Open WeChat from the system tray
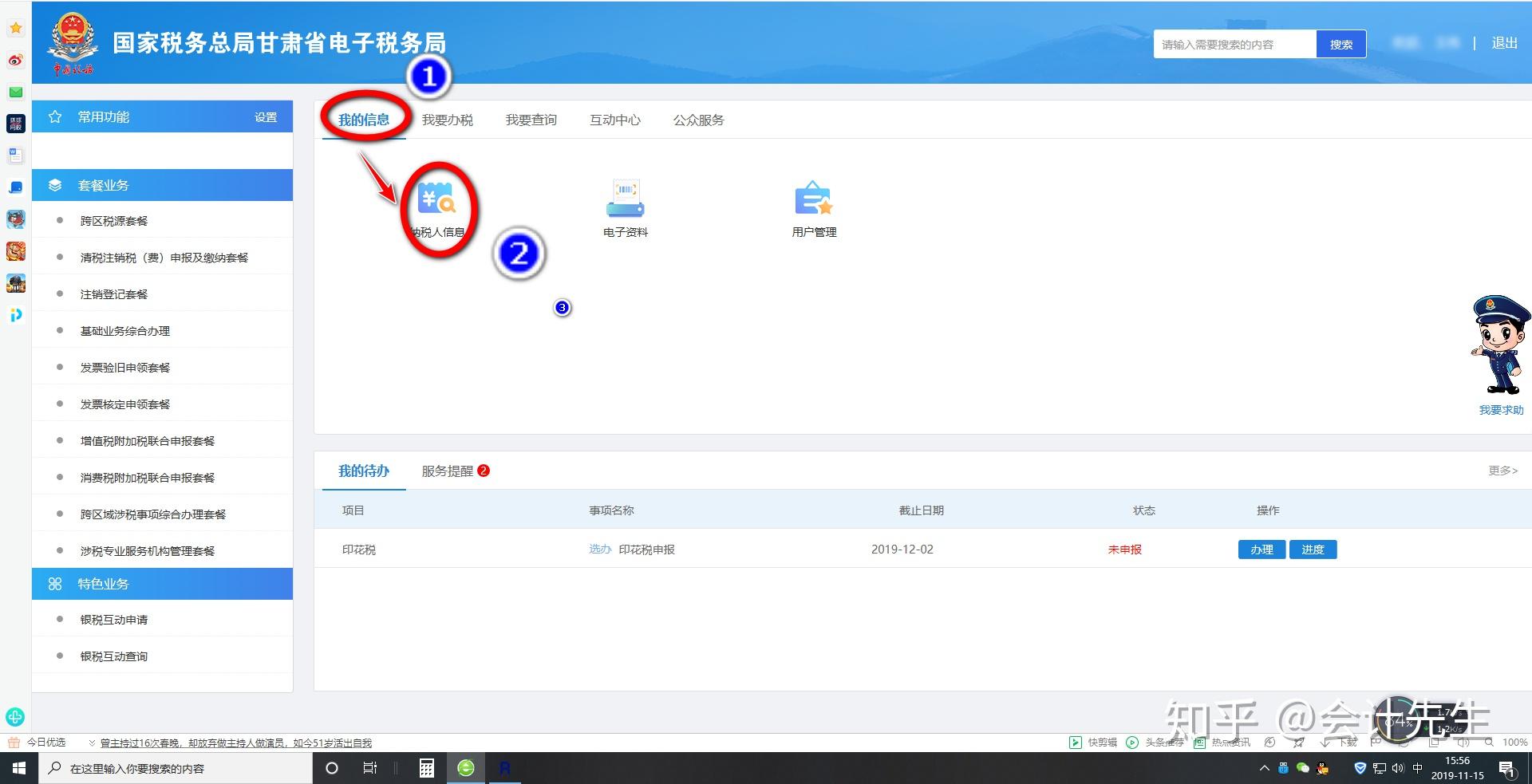Image resolution: width=1532 pixels, height=784 pixels. coord(1302,768)
